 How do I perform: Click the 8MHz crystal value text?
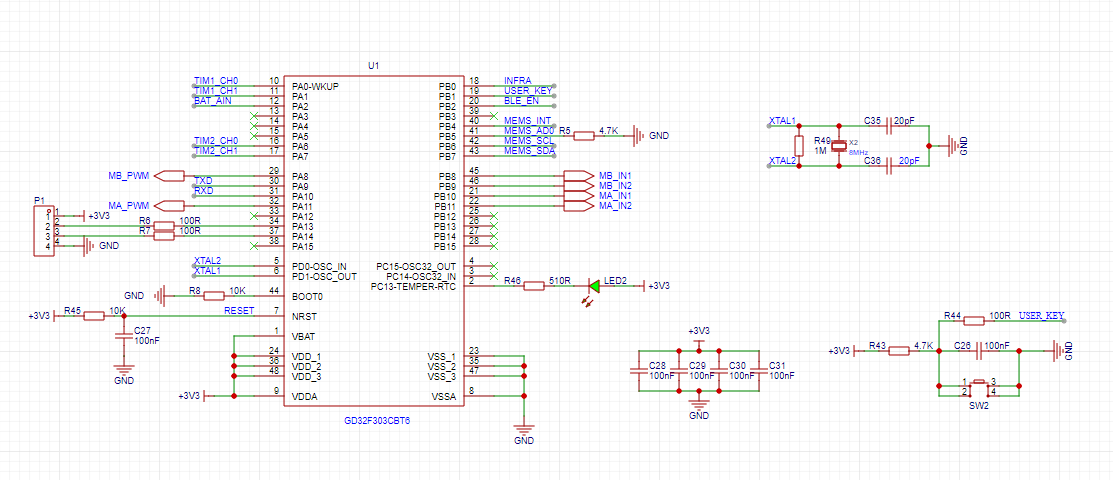pos(858,153)
